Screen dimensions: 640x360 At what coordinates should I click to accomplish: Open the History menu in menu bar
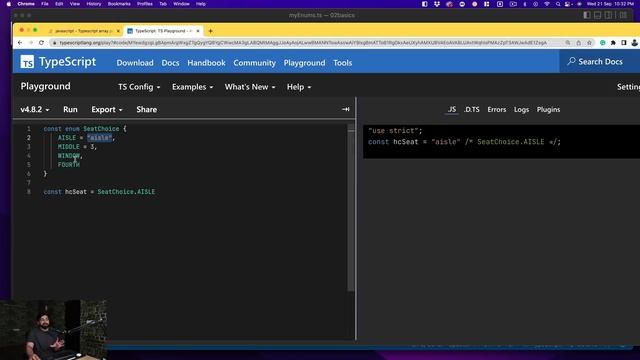[93, 4]
